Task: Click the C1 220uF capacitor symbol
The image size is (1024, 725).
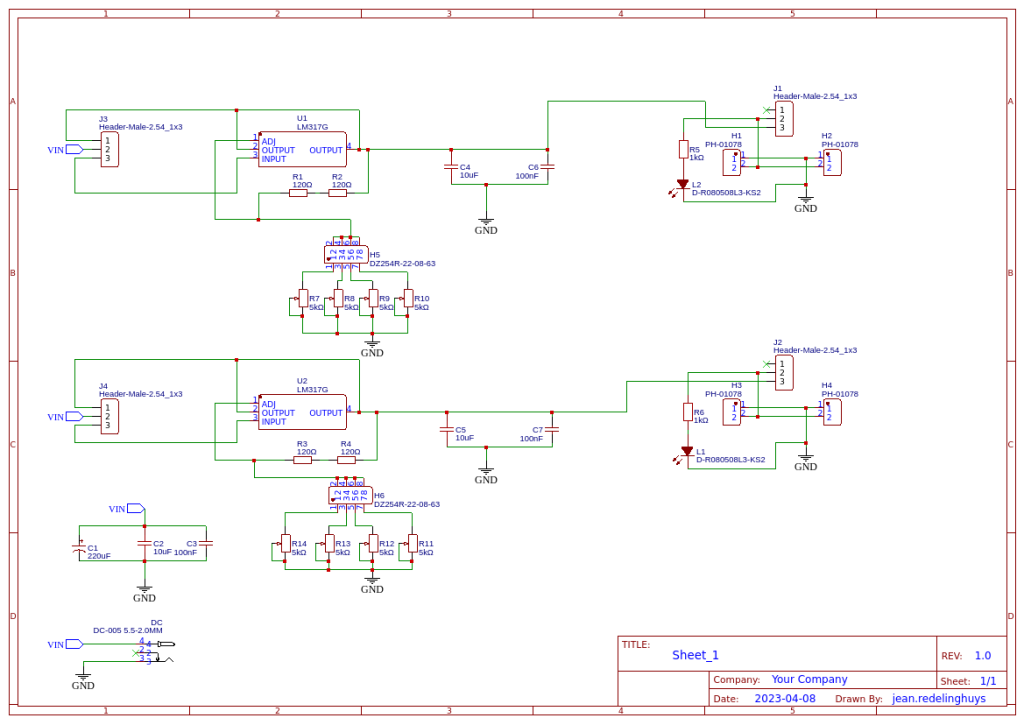Action: tap(79, 550)
